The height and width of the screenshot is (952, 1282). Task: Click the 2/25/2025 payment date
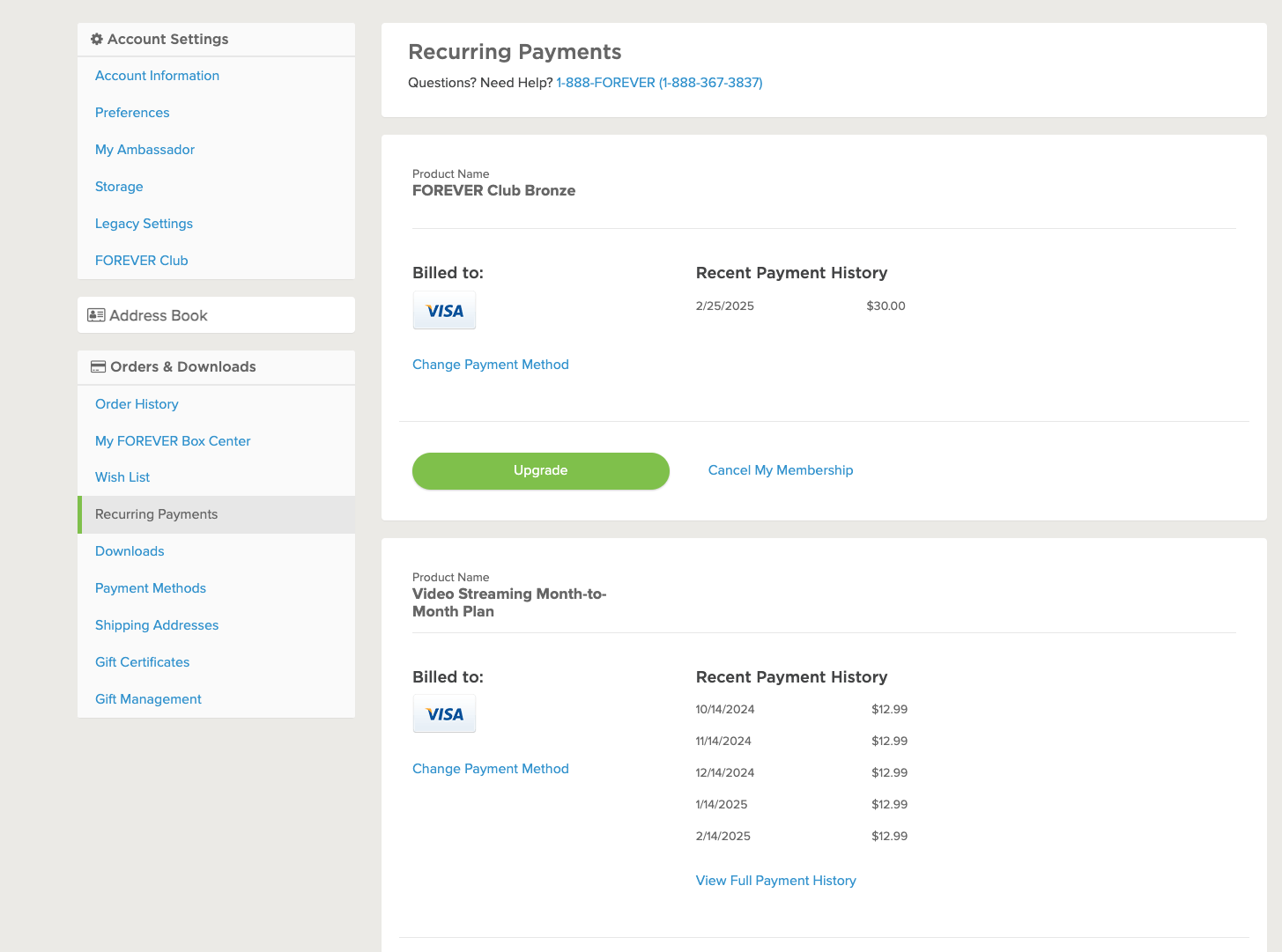725,306
